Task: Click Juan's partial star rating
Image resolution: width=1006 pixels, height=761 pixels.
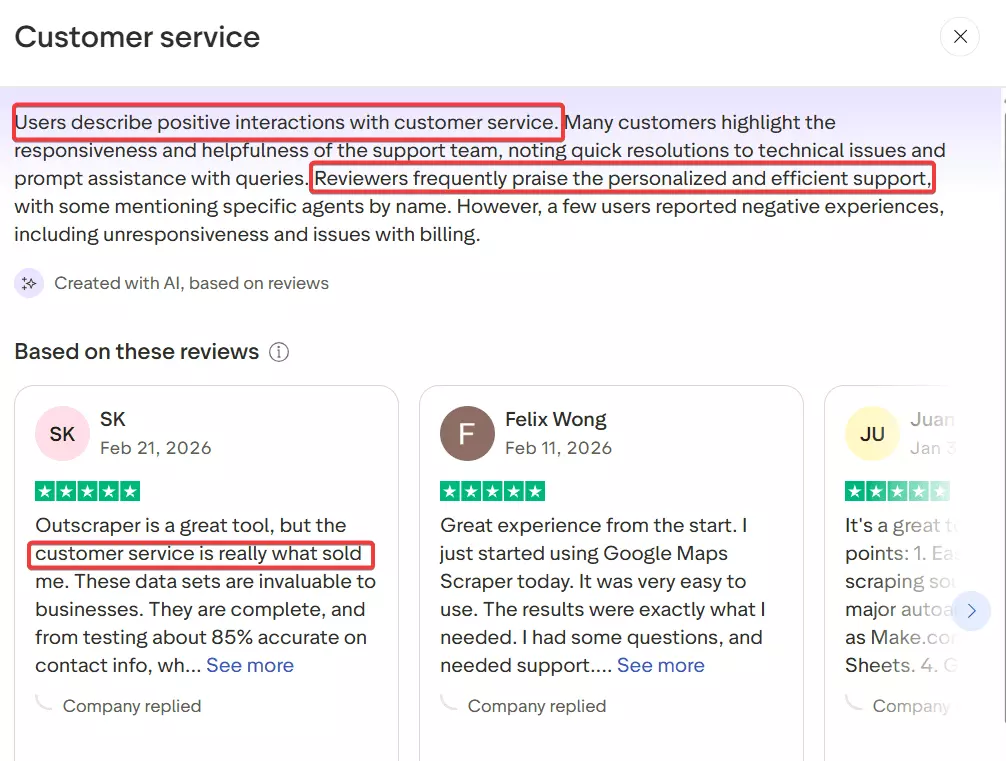Action: [897, 490]
